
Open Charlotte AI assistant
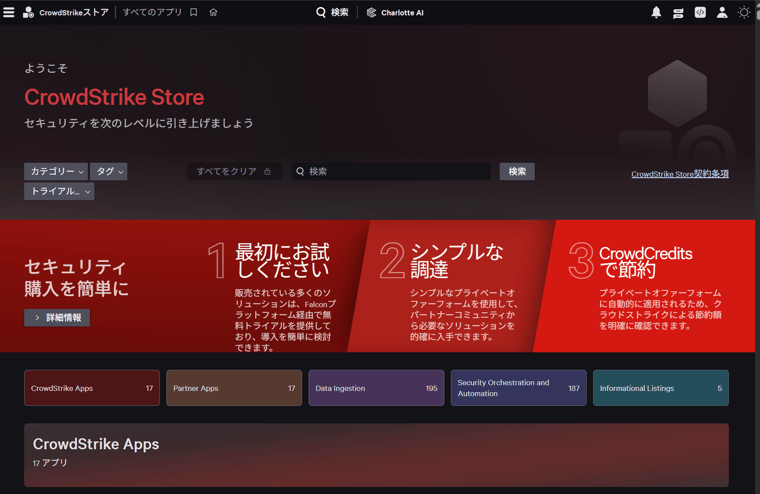pos(395,13)
